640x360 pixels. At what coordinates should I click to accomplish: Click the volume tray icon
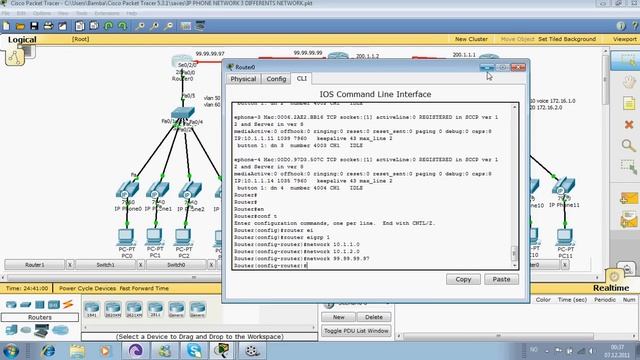coord(591,351)
